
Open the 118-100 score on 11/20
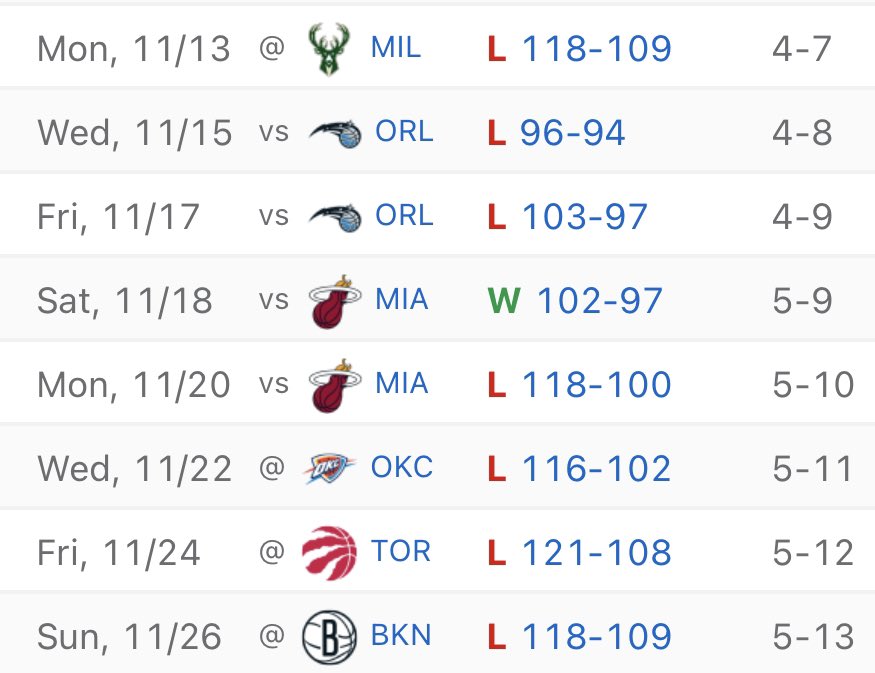click(597, 384)
